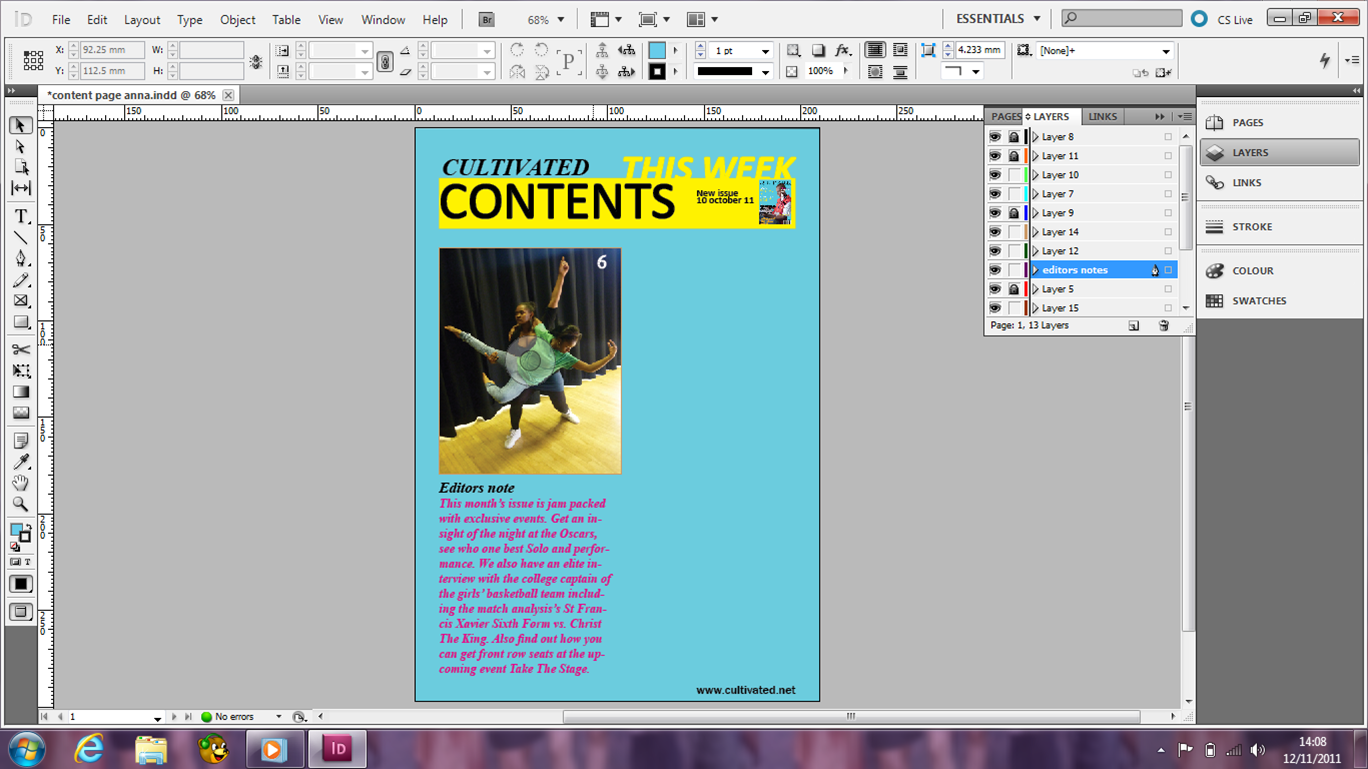Select the Direct Selection tool
Screen dimensions: 1368x769
tap(20, 146)
